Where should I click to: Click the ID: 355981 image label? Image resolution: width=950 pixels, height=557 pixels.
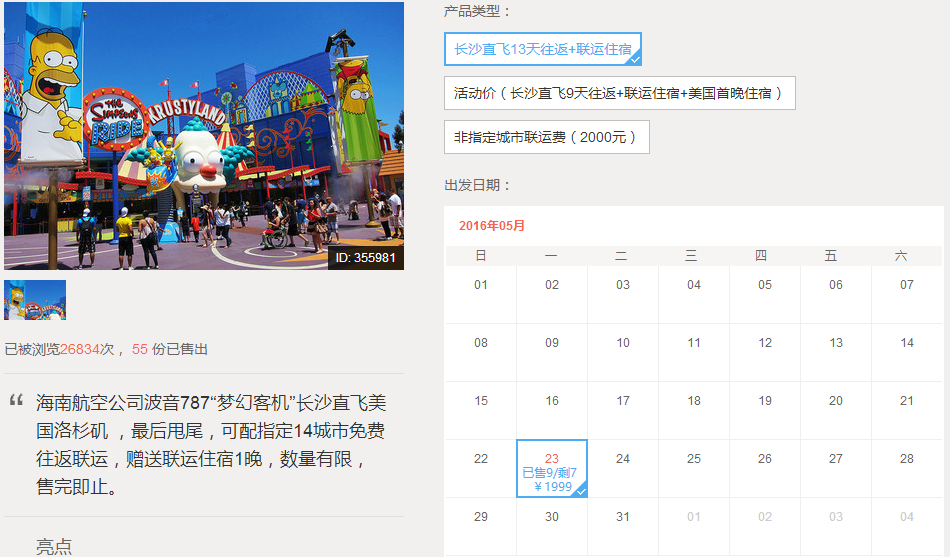[x=365, y=258]
